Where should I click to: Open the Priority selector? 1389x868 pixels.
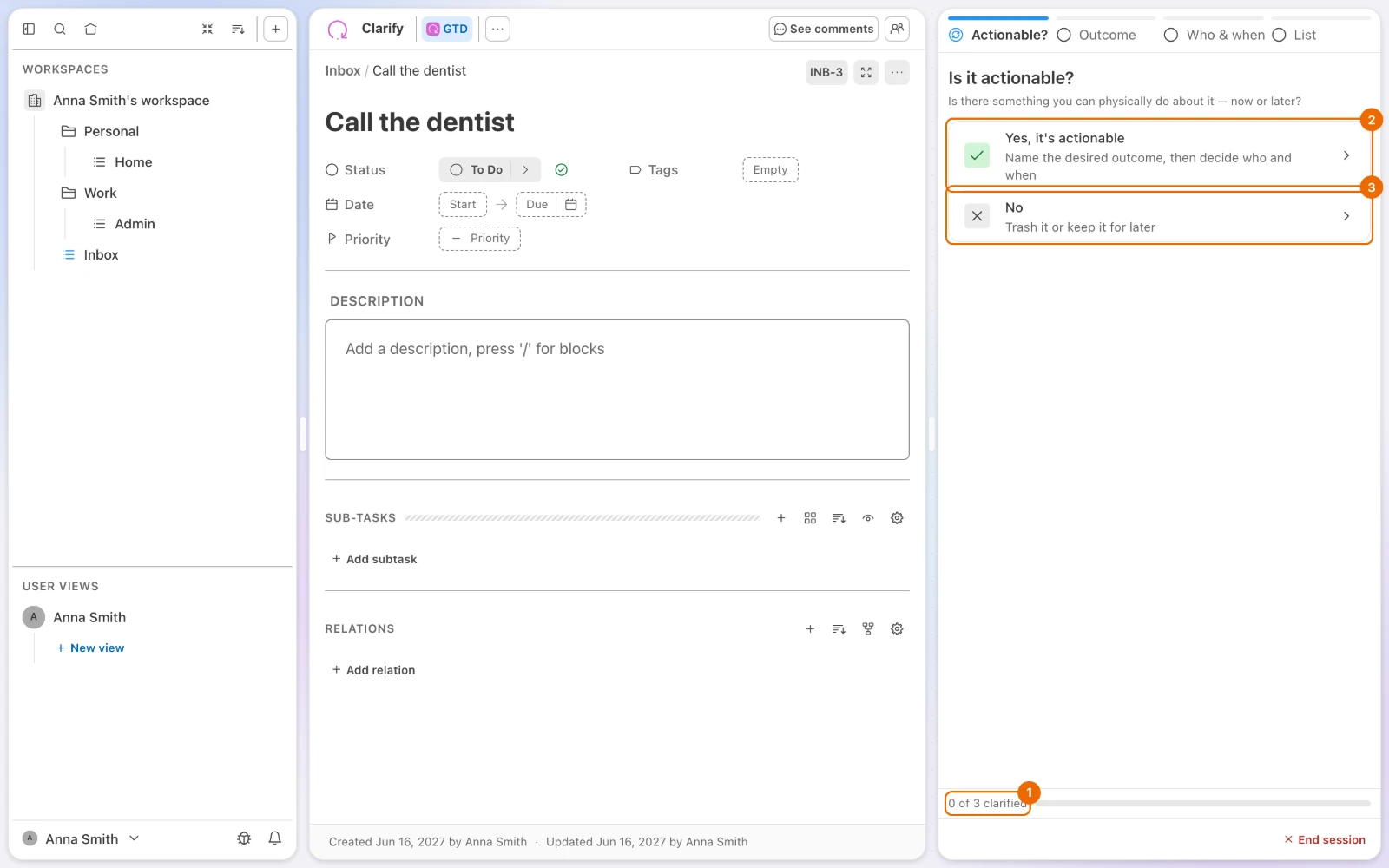pyautogui.click(x=480, y=239)
